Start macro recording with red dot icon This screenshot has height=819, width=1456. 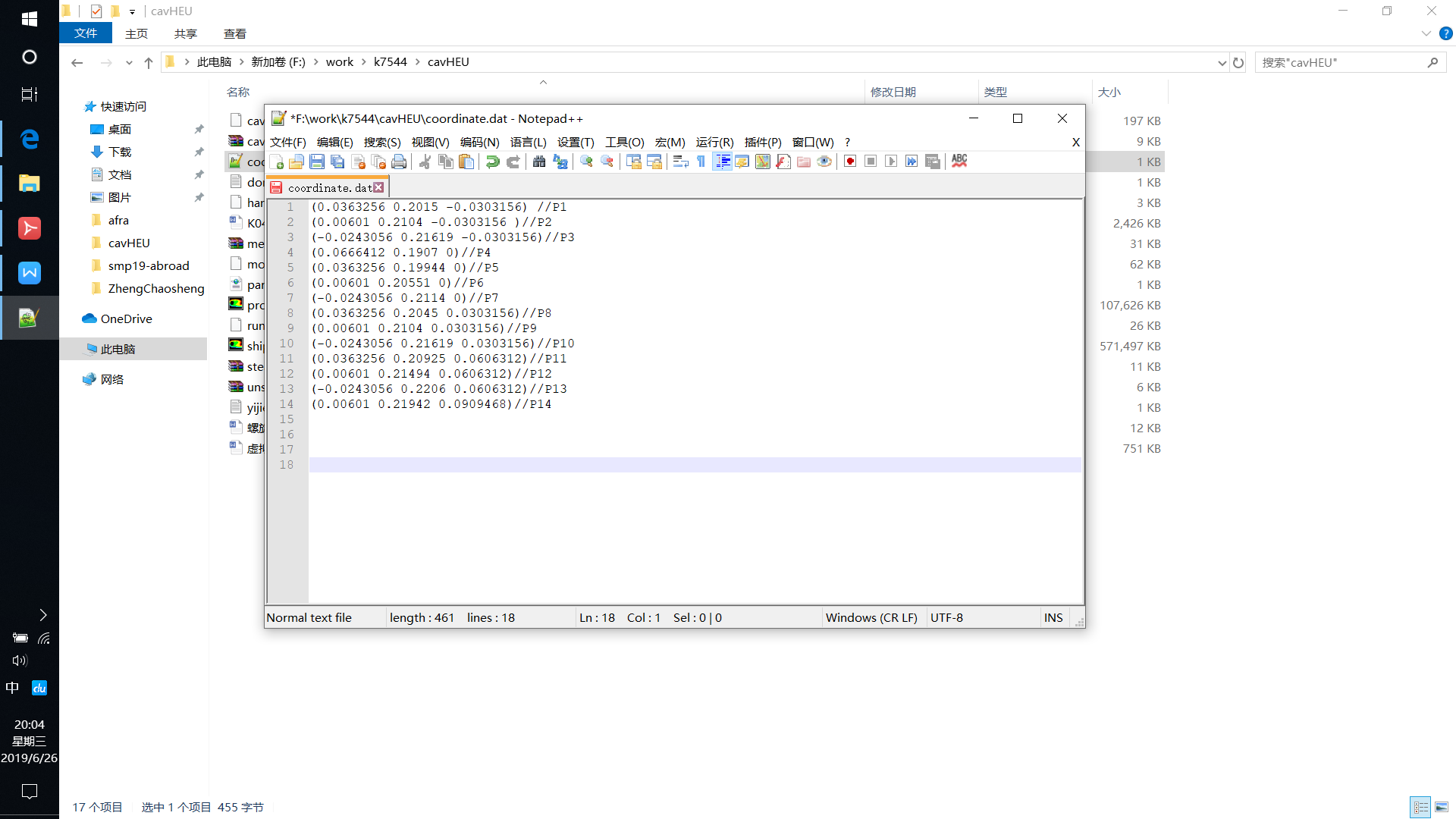tap(850, 162)
